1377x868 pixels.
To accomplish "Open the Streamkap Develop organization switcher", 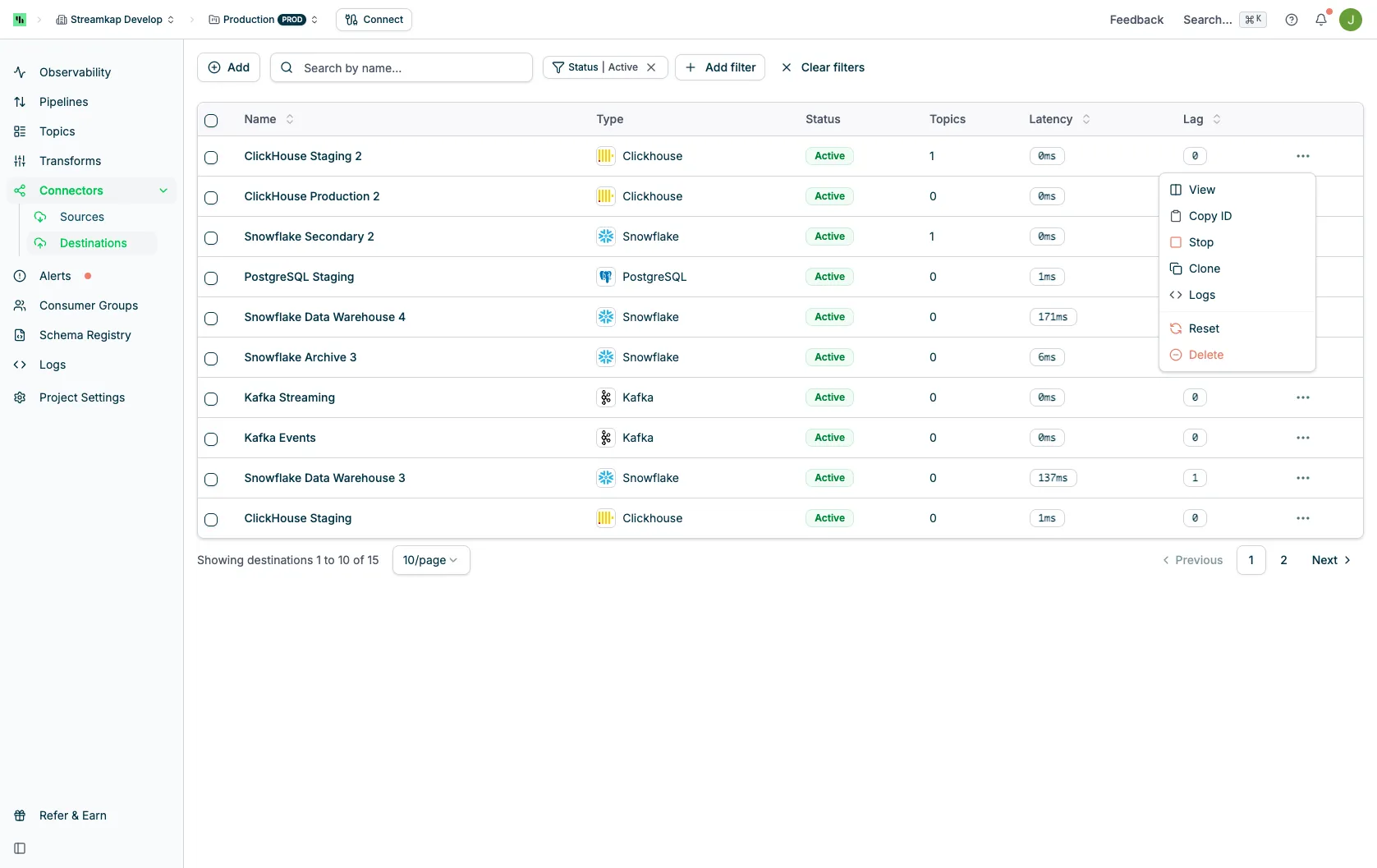I will (115, 20).
